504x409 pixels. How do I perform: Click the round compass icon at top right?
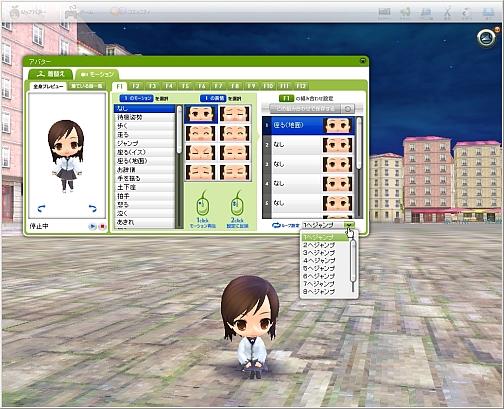tap(487, 38)
